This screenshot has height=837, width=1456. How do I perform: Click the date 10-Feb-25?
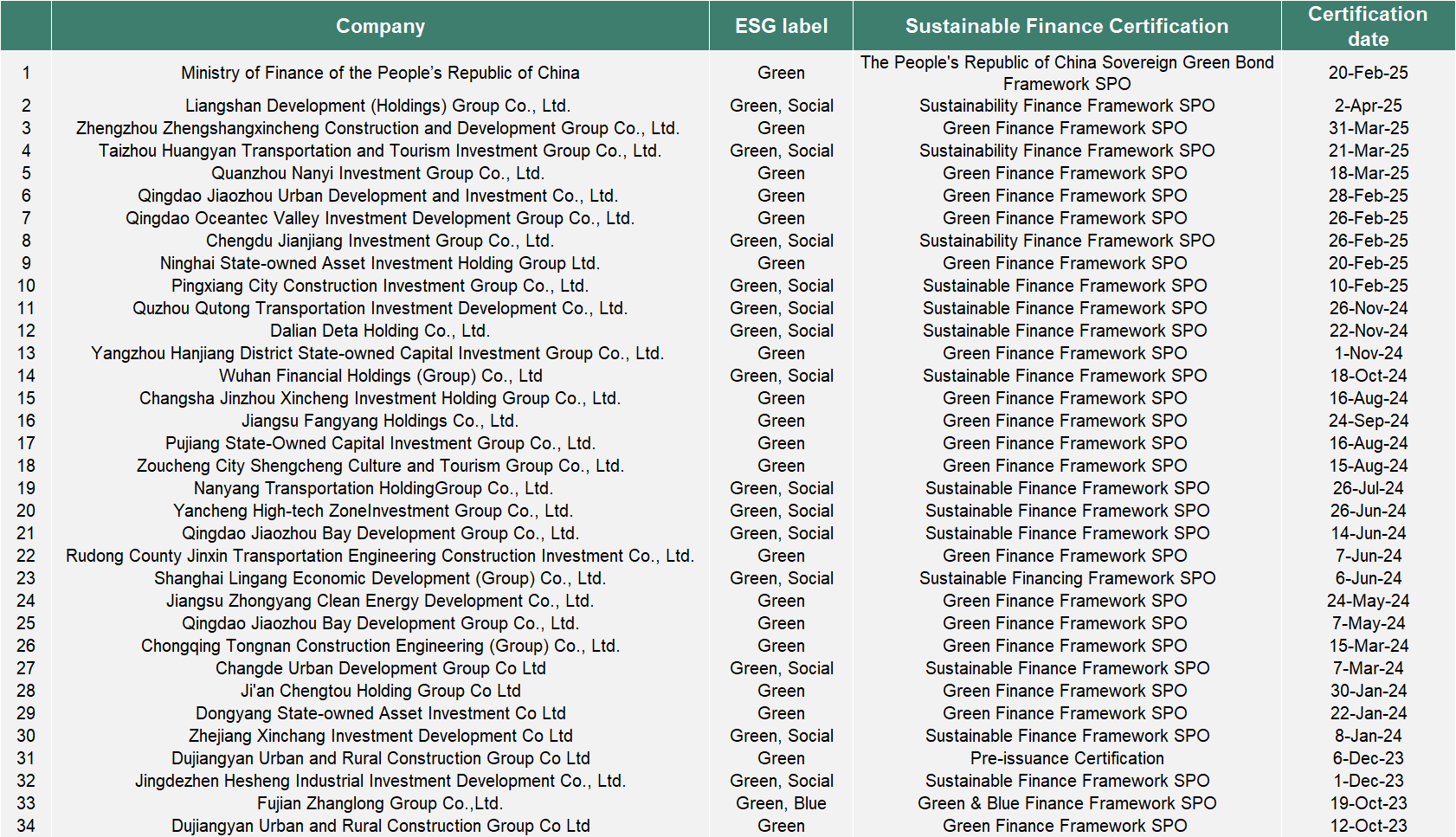pos(1368,286)
